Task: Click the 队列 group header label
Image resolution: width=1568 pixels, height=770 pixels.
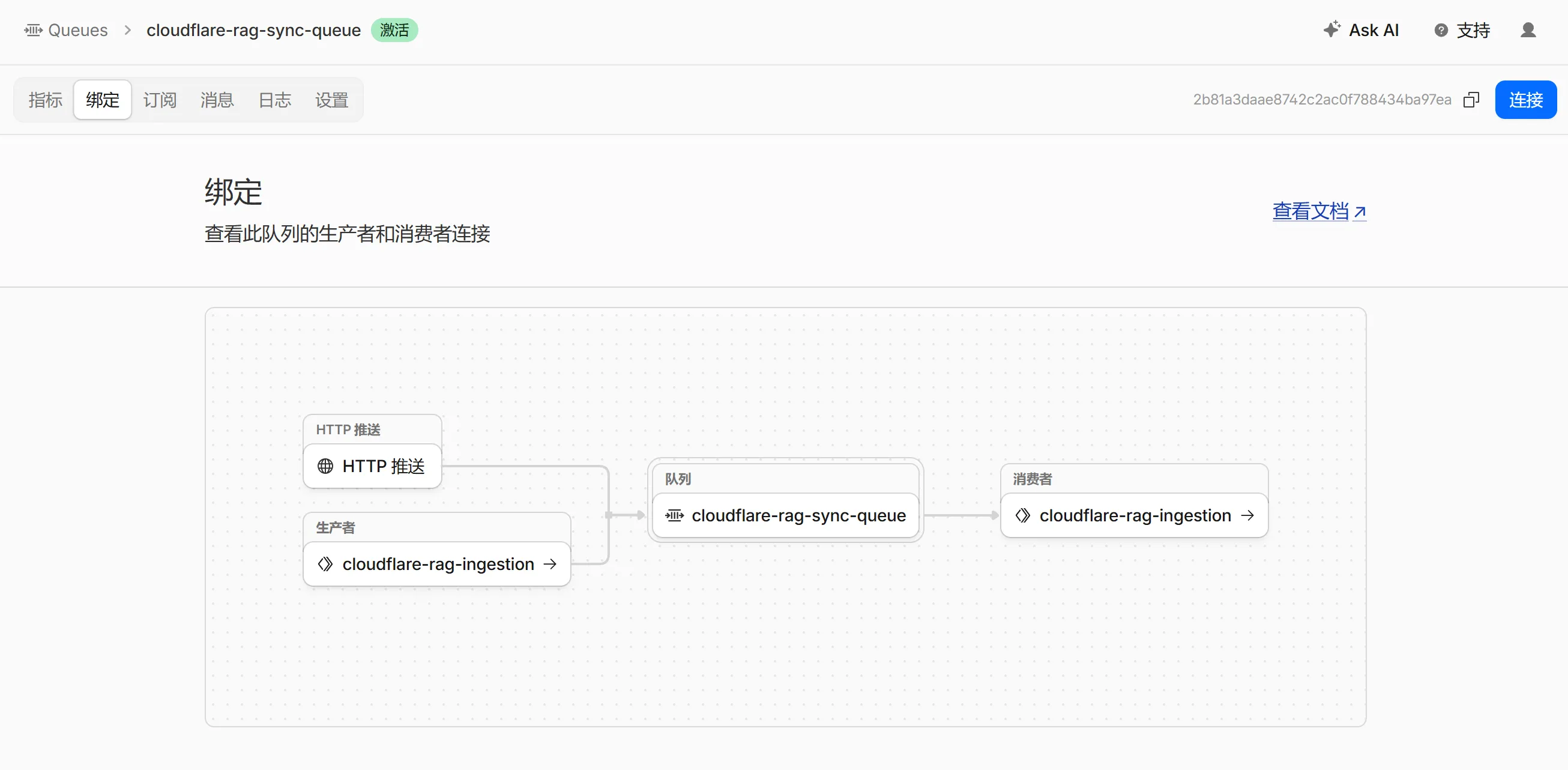Action: [678, 479]
